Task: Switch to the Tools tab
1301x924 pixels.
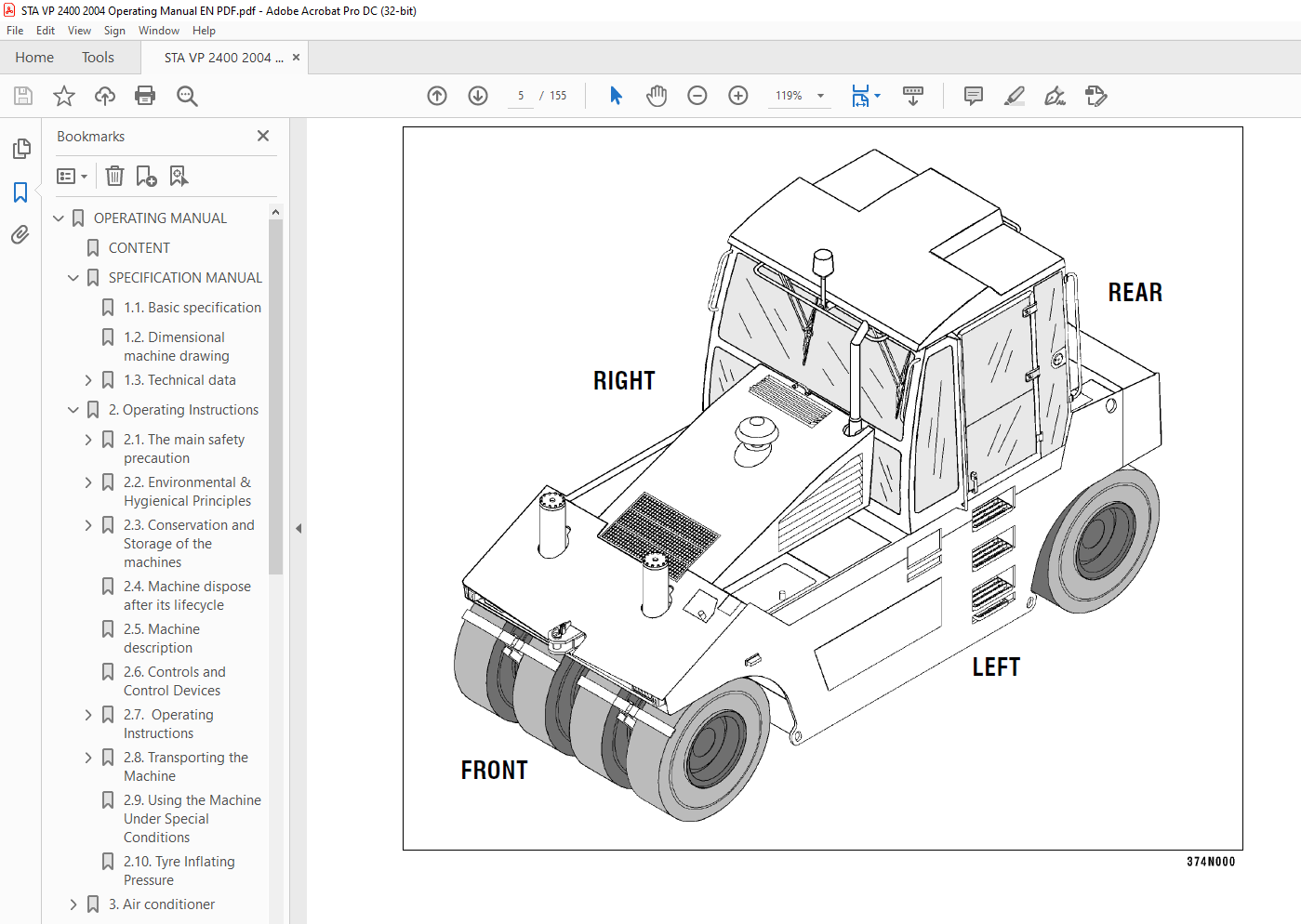Action: coord(98,58)
